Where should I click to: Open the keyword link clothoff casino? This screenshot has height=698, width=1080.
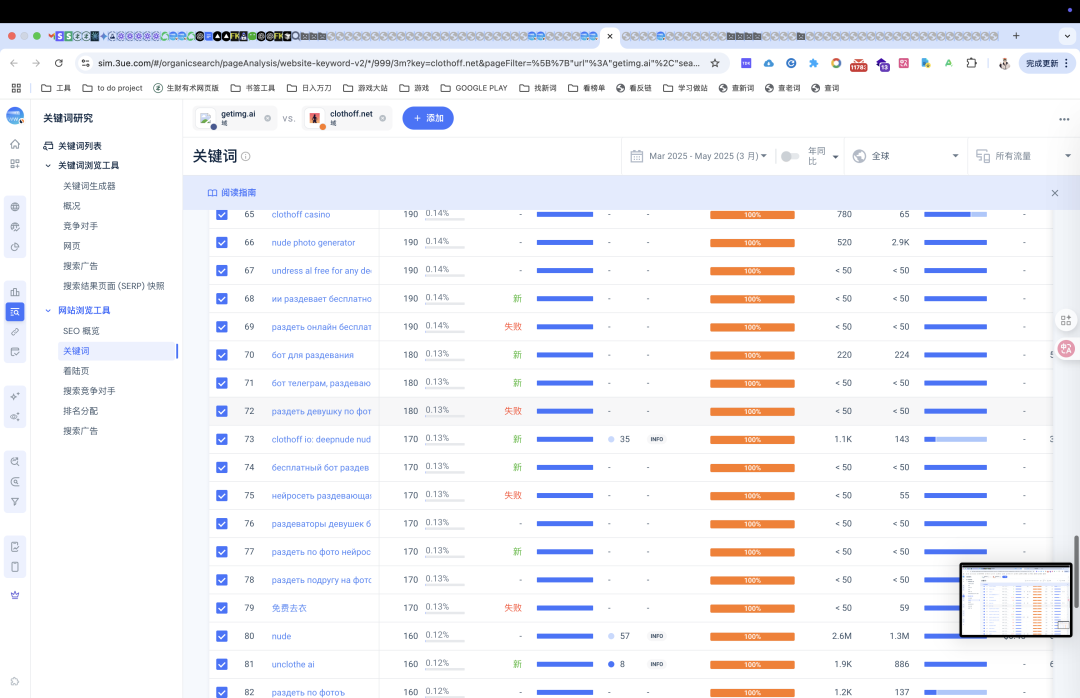[300, 214]
